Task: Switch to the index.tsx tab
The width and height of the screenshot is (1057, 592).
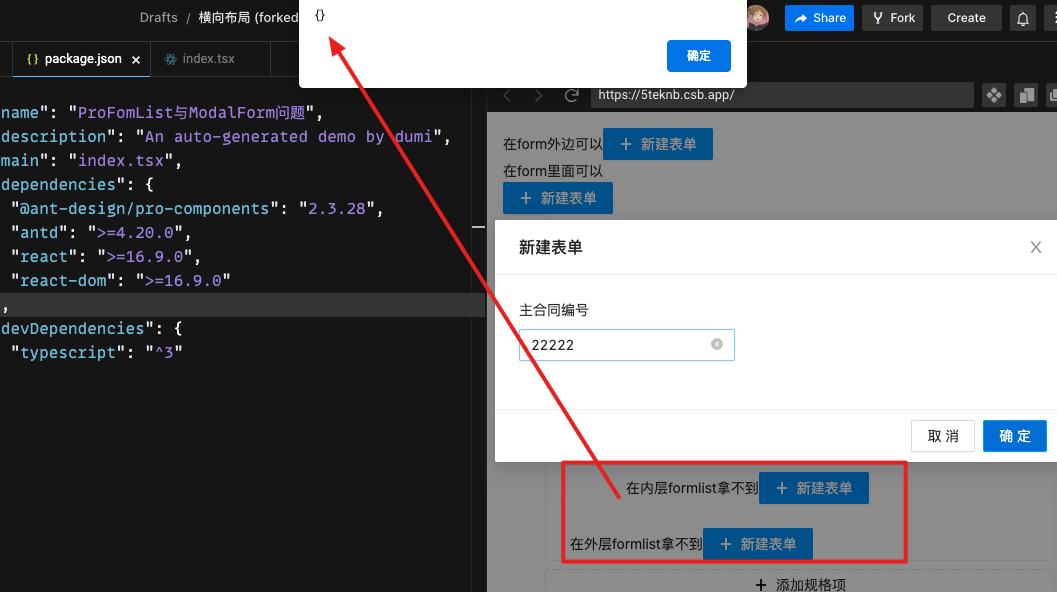Action: coord(210,58)
